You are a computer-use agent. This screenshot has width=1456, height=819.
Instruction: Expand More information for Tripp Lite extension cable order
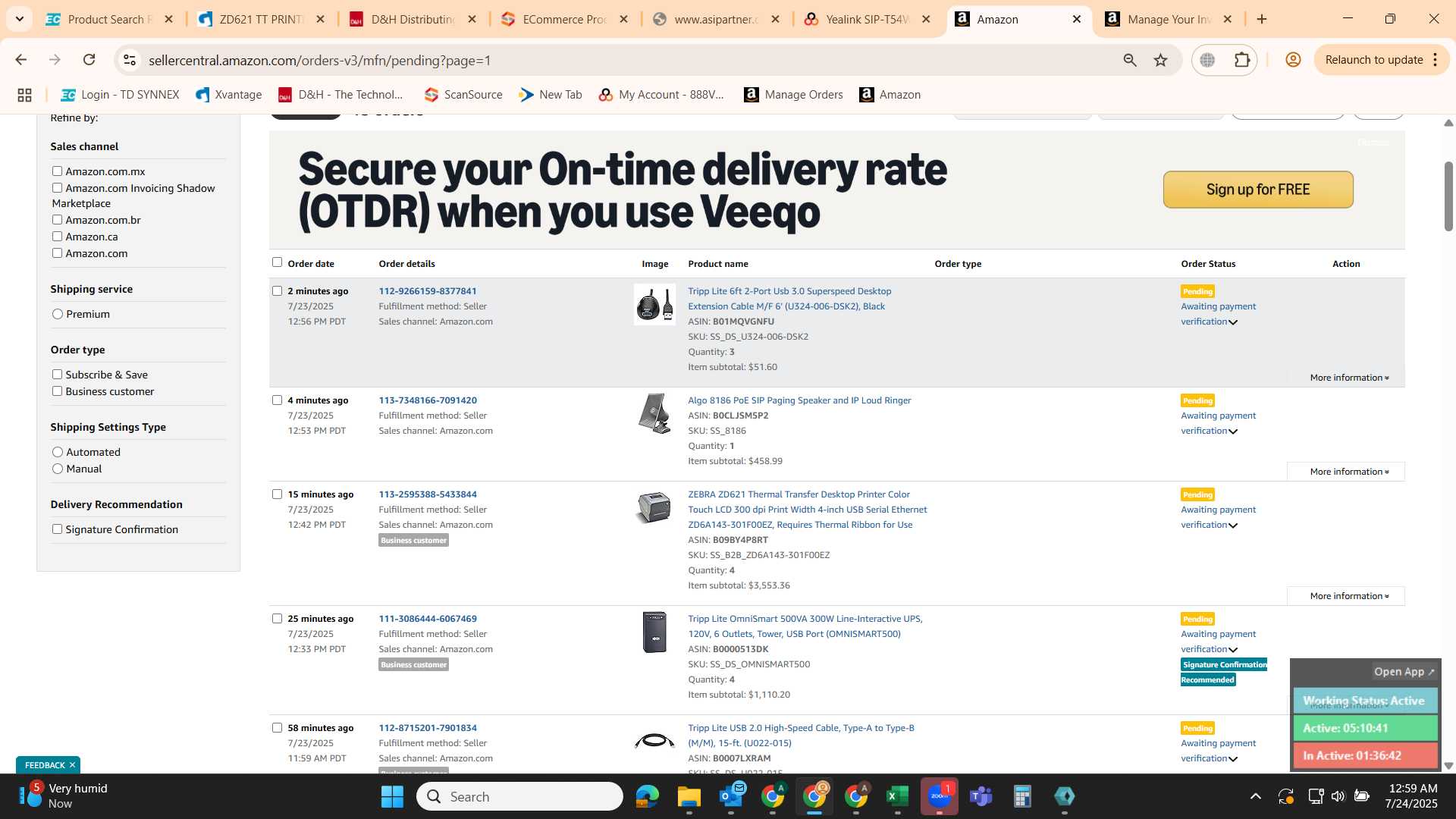1349,378
